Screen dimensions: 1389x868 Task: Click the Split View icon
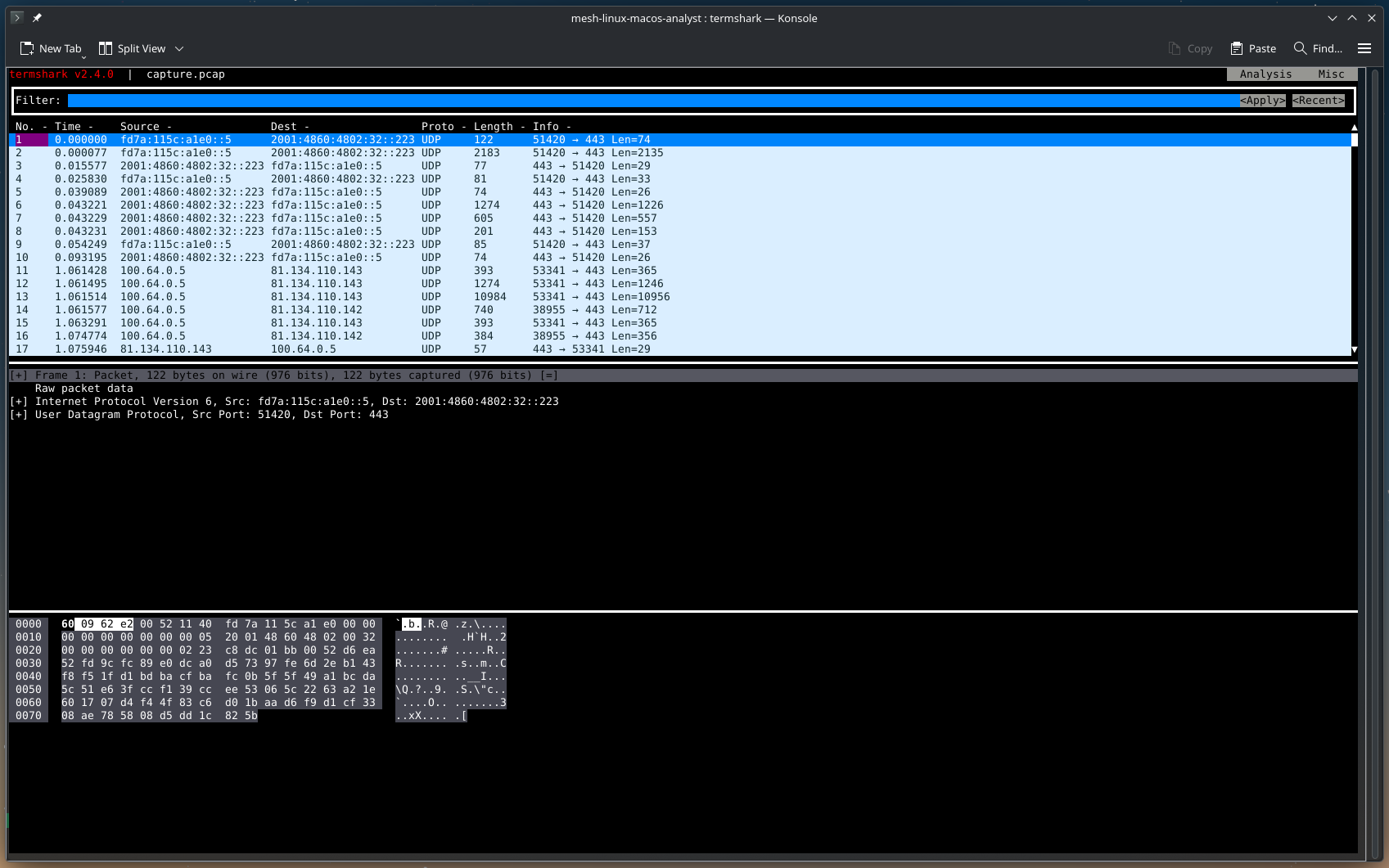tap(106, 49)
